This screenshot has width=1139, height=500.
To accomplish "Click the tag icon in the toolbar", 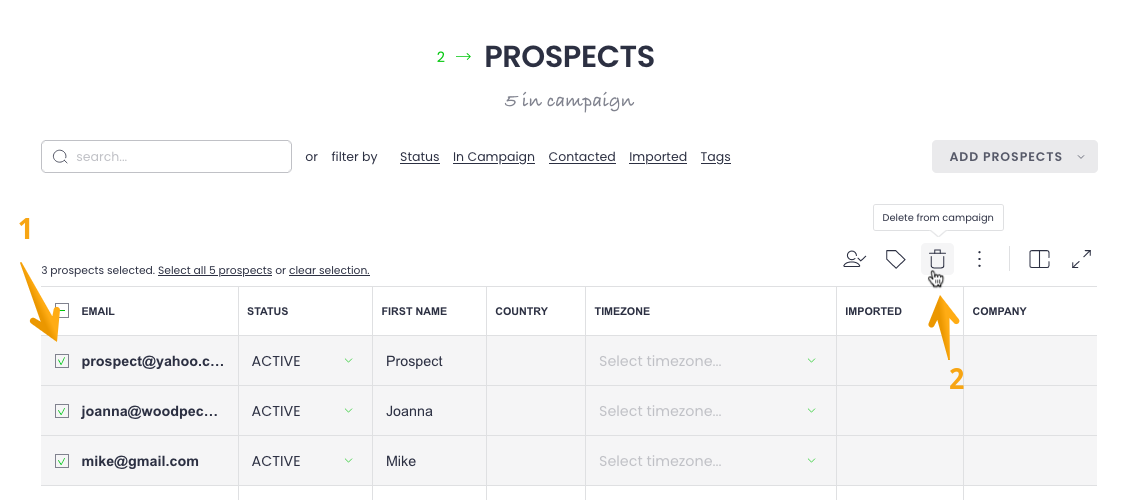I will point(896,259).
